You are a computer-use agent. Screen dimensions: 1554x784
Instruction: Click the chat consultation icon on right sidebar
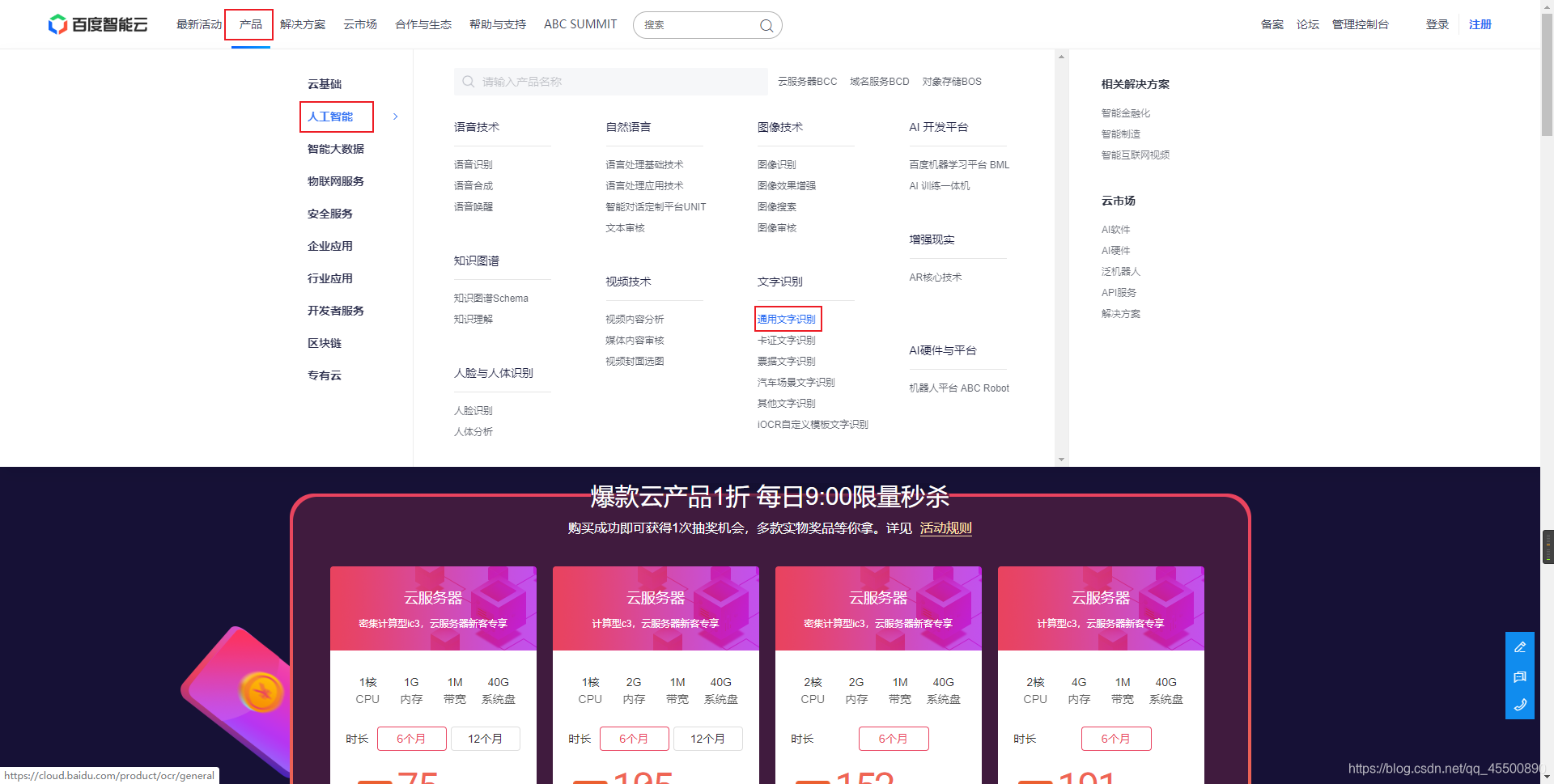pos(1520,676)
